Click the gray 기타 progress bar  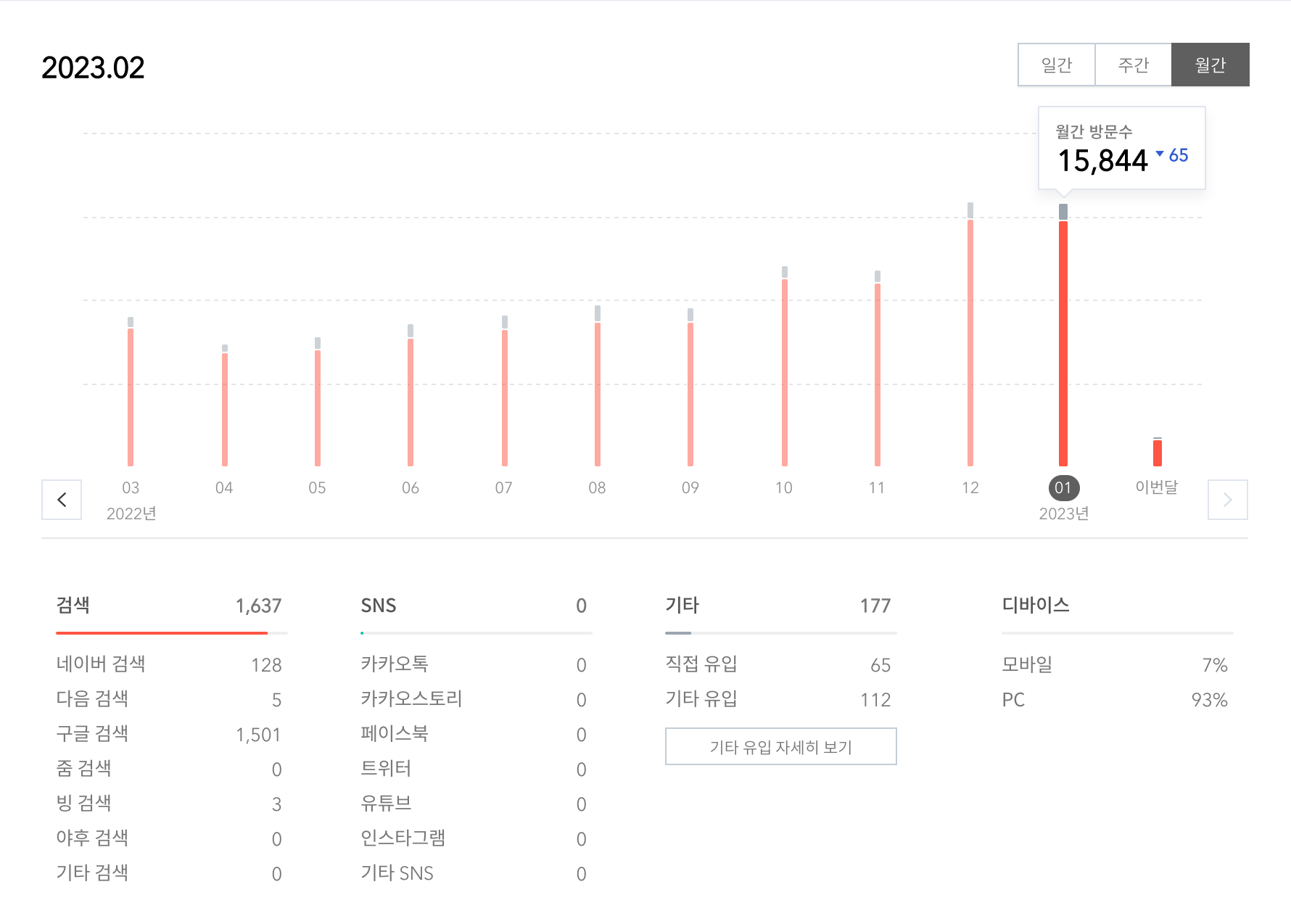point(678,633)
